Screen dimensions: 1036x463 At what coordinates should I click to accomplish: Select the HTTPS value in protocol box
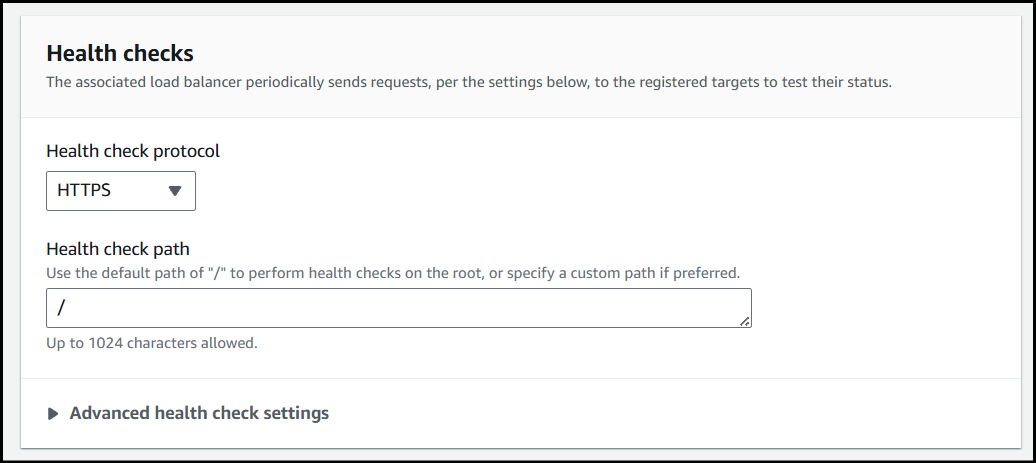(84, 191)
